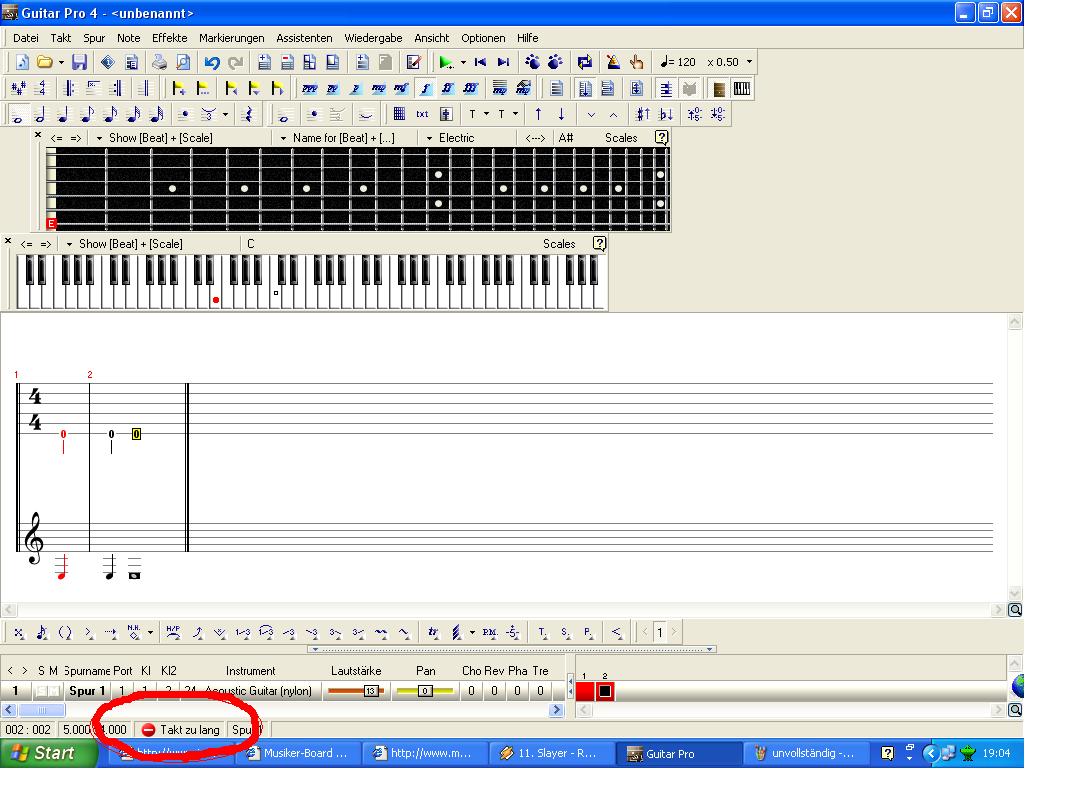
Task: Toggle the piano keyboard view icon
Action: [742, 88]
